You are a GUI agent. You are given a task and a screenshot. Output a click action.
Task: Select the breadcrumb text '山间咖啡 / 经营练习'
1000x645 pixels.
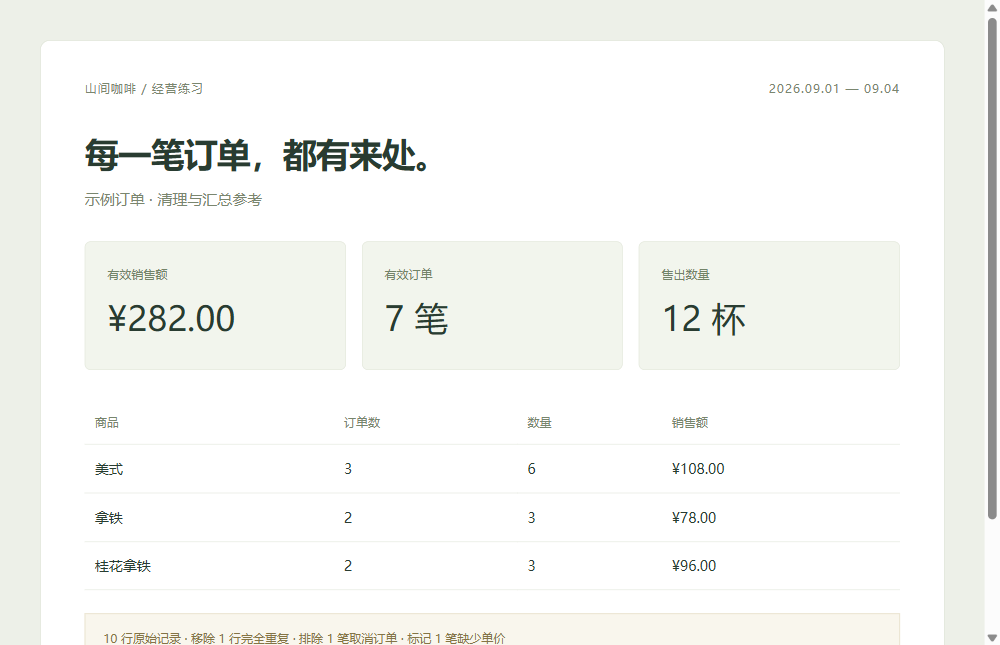(x=143, y=89)
